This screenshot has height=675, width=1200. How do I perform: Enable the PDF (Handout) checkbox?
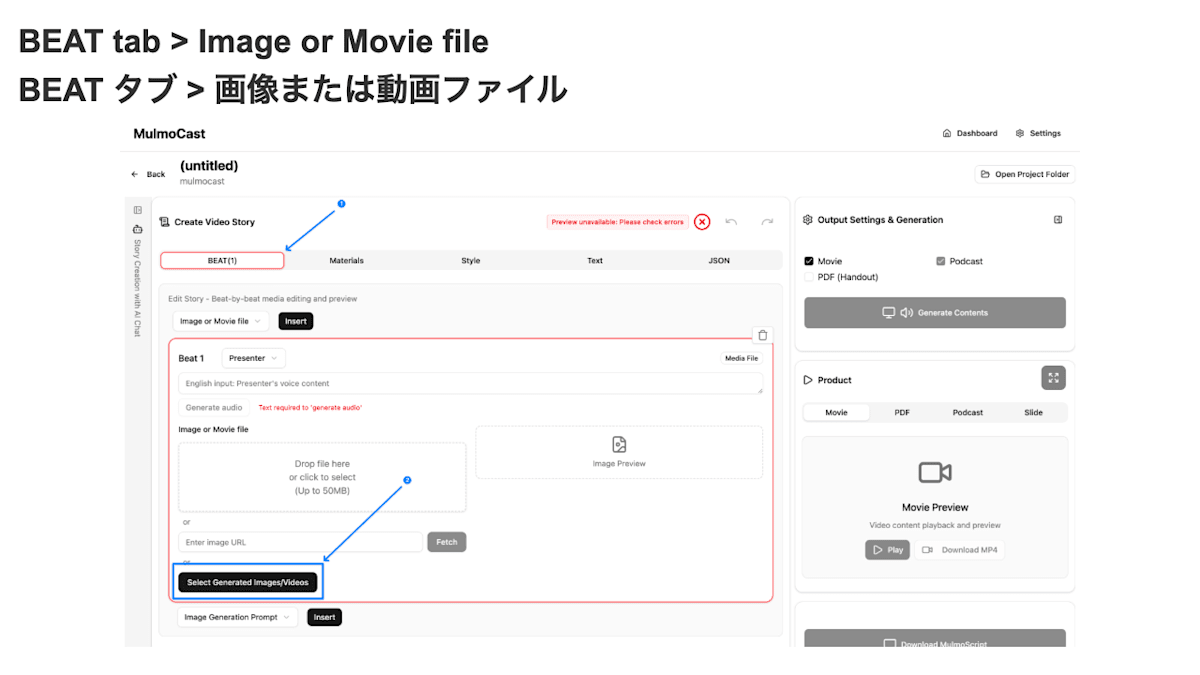click(x=809, y=277)
